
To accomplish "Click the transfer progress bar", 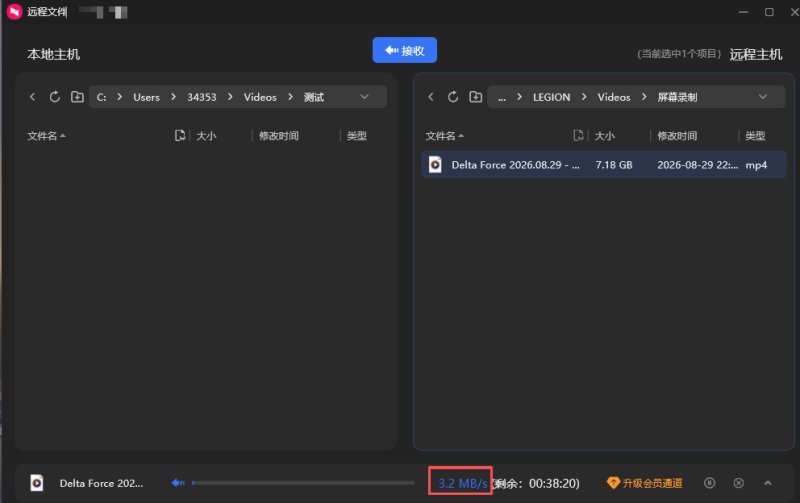I will point(303,483).
